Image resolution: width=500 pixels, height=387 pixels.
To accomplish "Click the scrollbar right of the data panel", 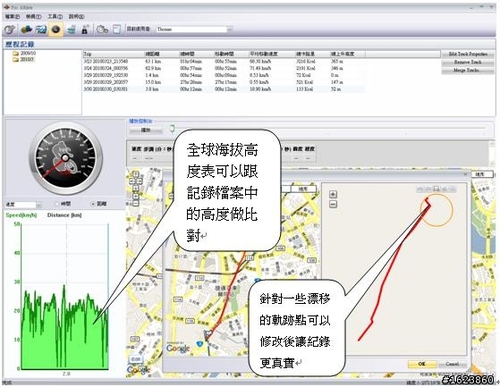I will click(492, 153).
